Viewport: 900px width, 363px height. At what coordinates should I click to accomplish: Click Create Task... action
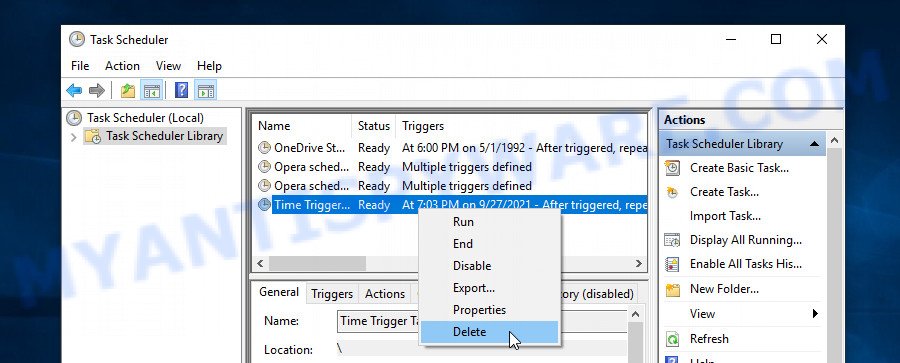tap(724, 192)
